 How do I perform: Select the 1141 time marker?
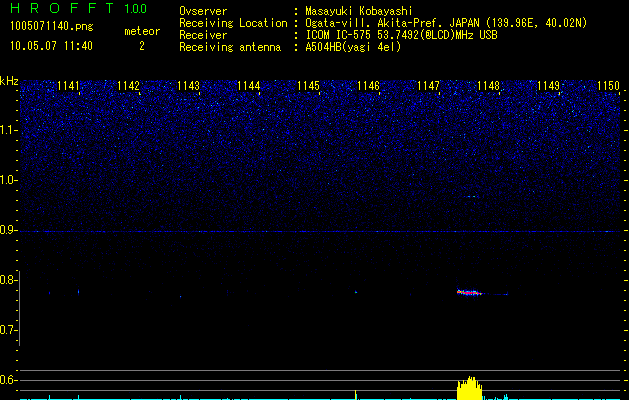point(69,87)
